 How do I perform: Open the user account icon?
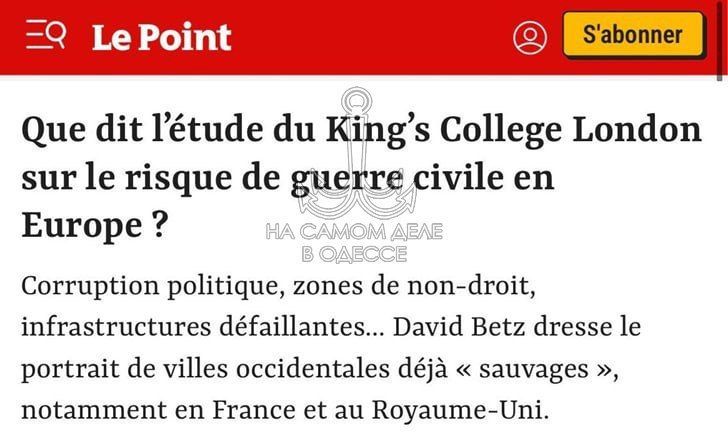coord(529,37)
